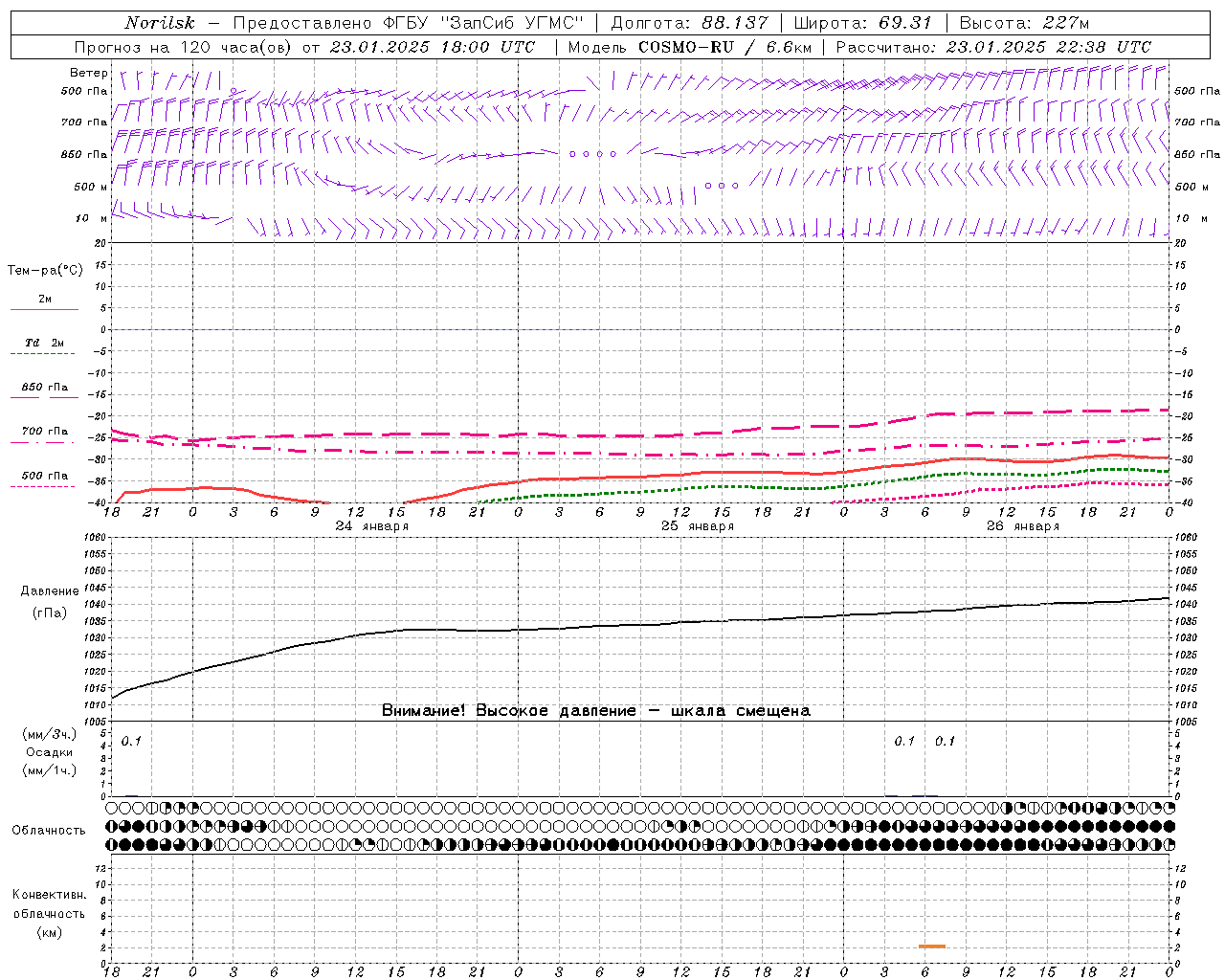
Task: Click the Долгота: 88.137 value
Action: tap(689, 23)
